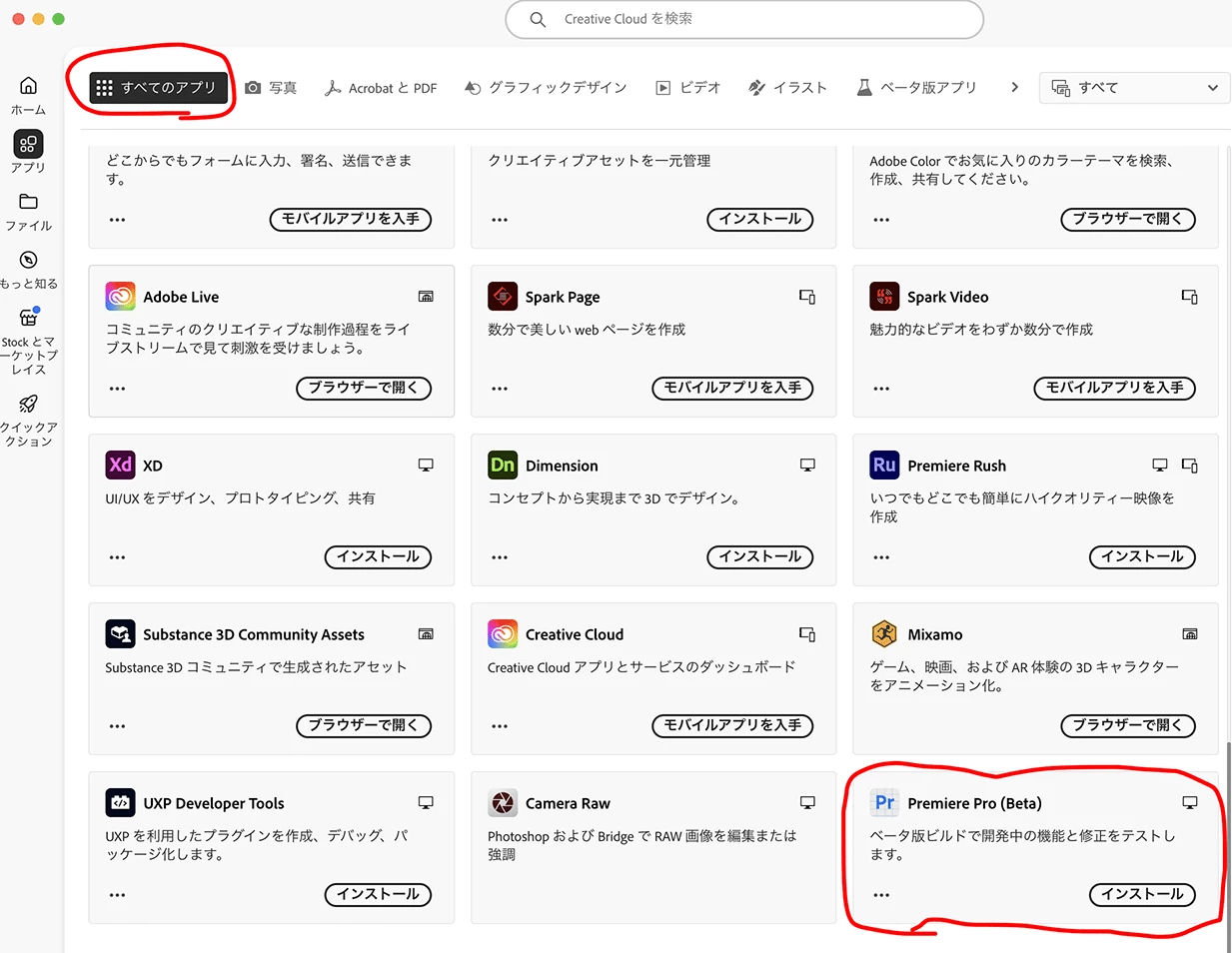Click インストール on the XD card
1232x953 pixels.
point(378,557)
